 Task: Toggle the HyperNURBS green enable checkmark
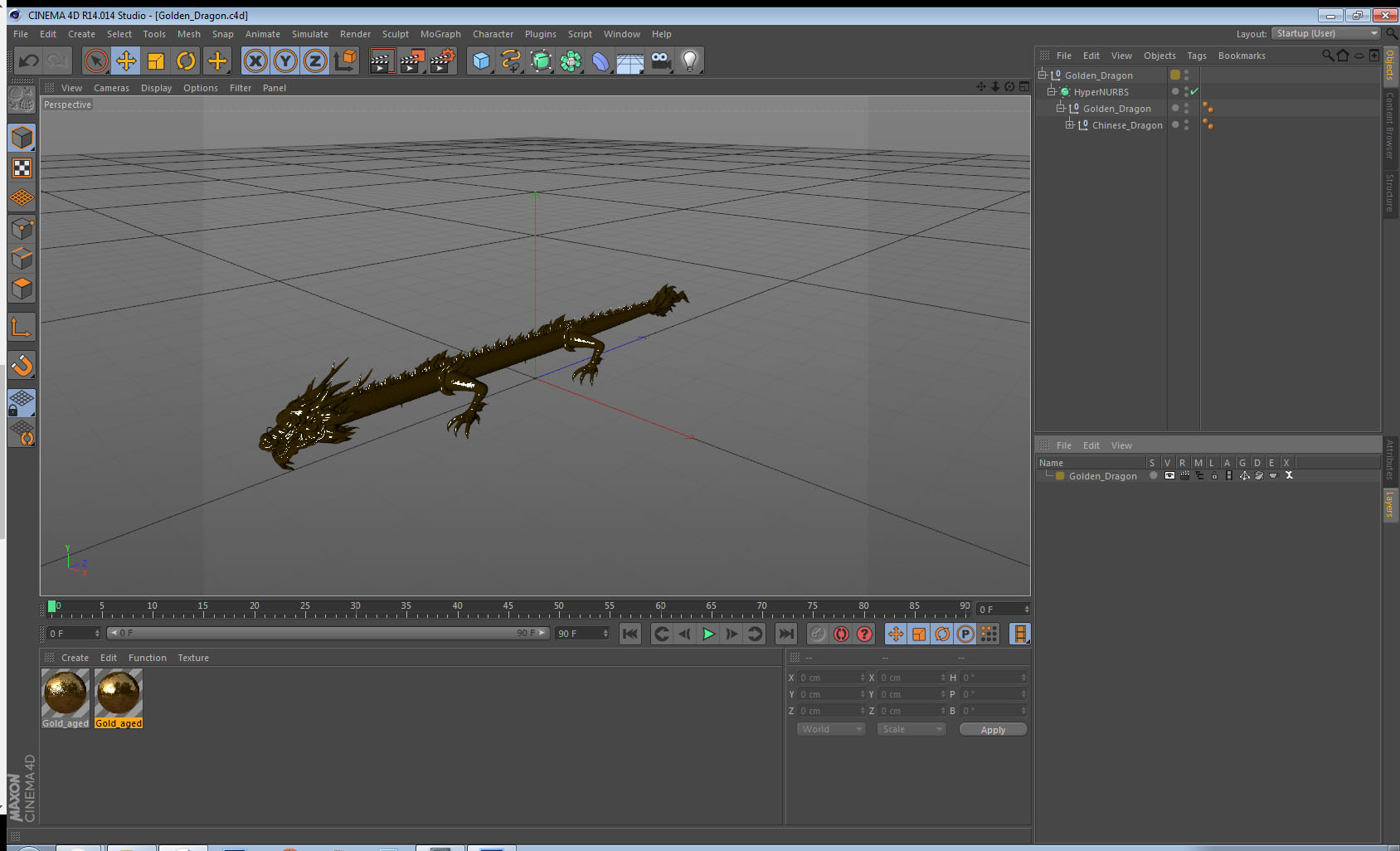(1194, 91)
